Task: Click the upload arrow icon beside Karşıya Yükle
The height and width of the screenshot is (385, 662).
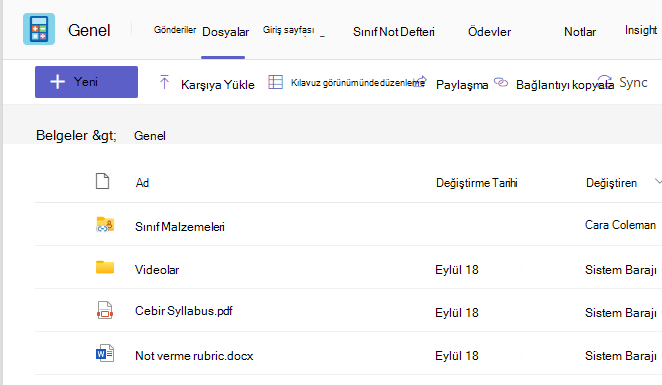Action: click(164, 82)
